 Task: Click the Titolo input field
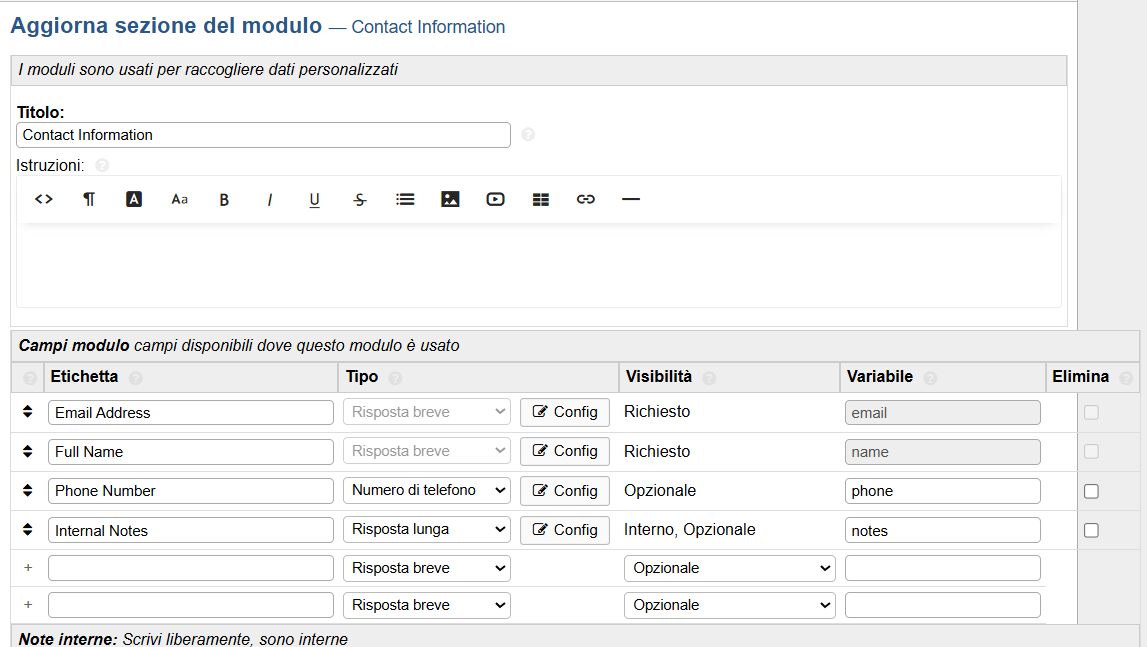(x=263, y=135)
